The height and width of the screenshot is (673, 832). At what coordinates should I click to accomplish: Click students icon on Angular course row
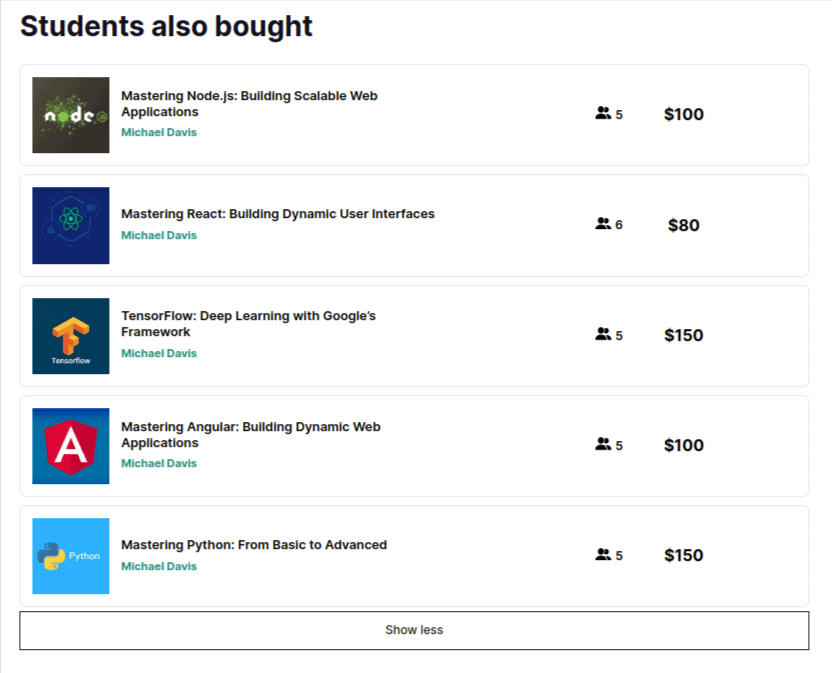pos(603,445)
